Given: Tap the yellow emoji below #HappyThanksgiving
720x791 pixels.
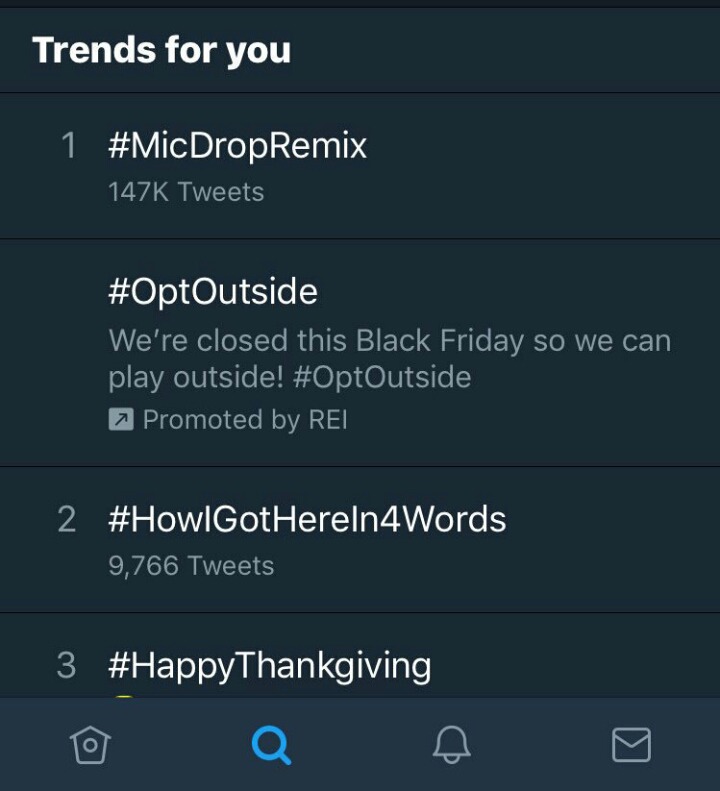Looking at the screenshot, I should point(124,697).
